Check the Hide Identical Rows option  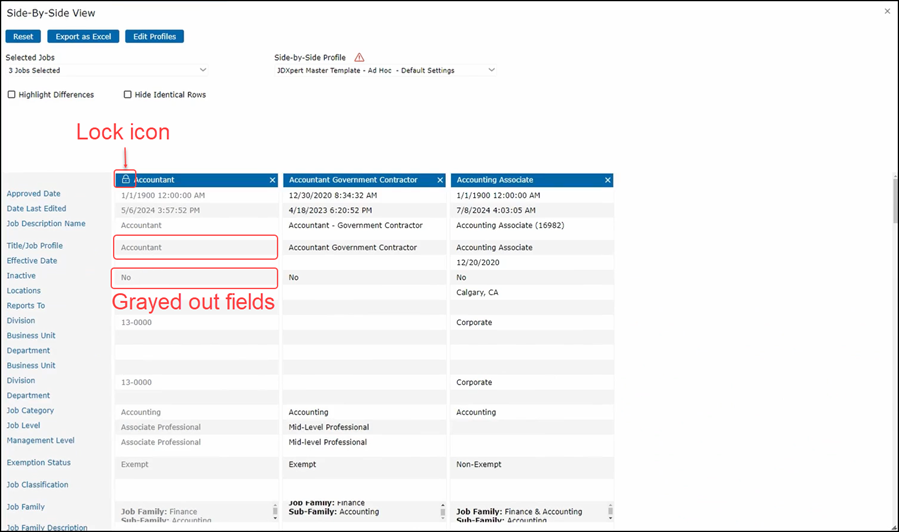(128, 95)
